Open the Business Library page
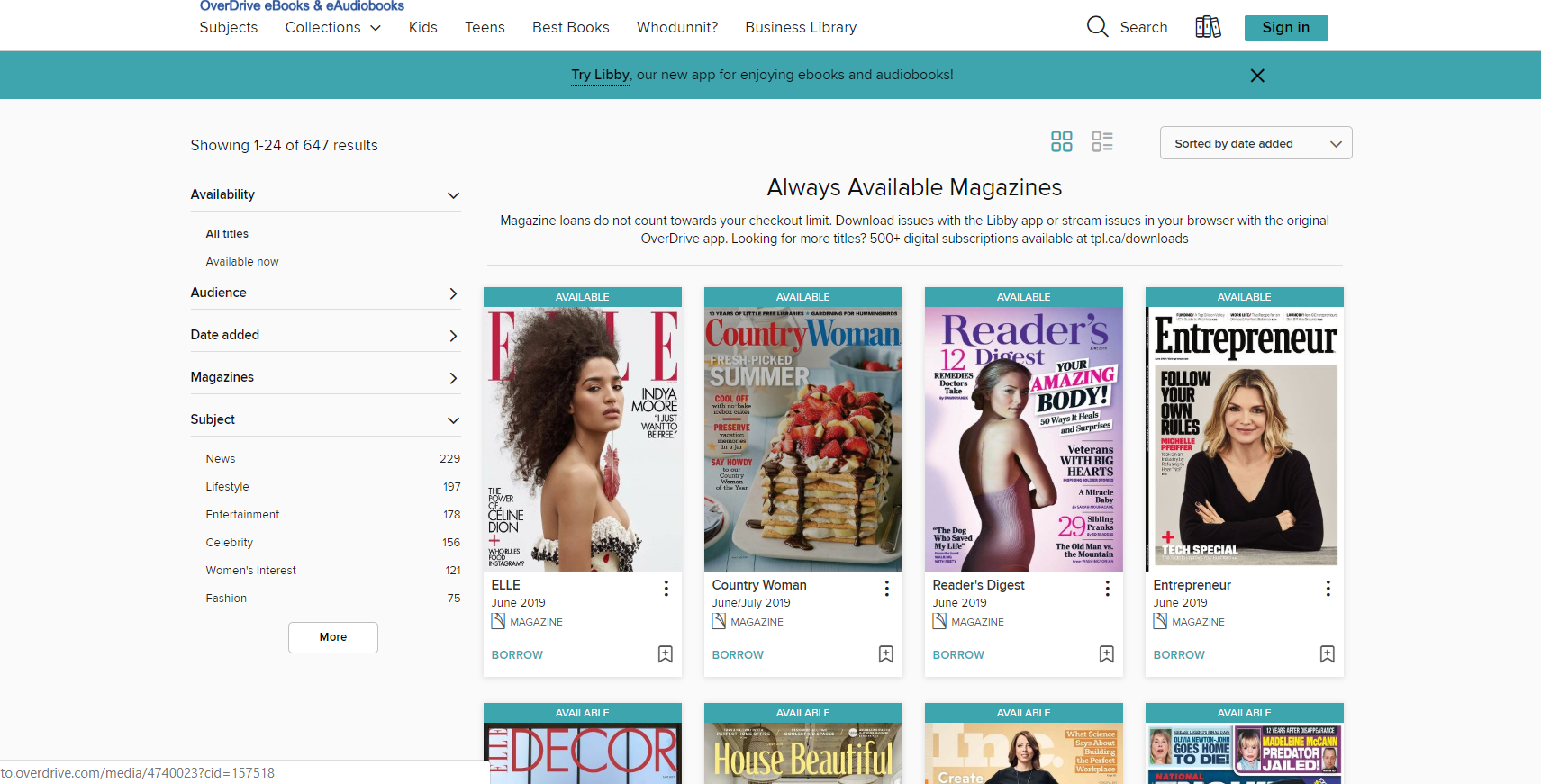 point(801,27)
